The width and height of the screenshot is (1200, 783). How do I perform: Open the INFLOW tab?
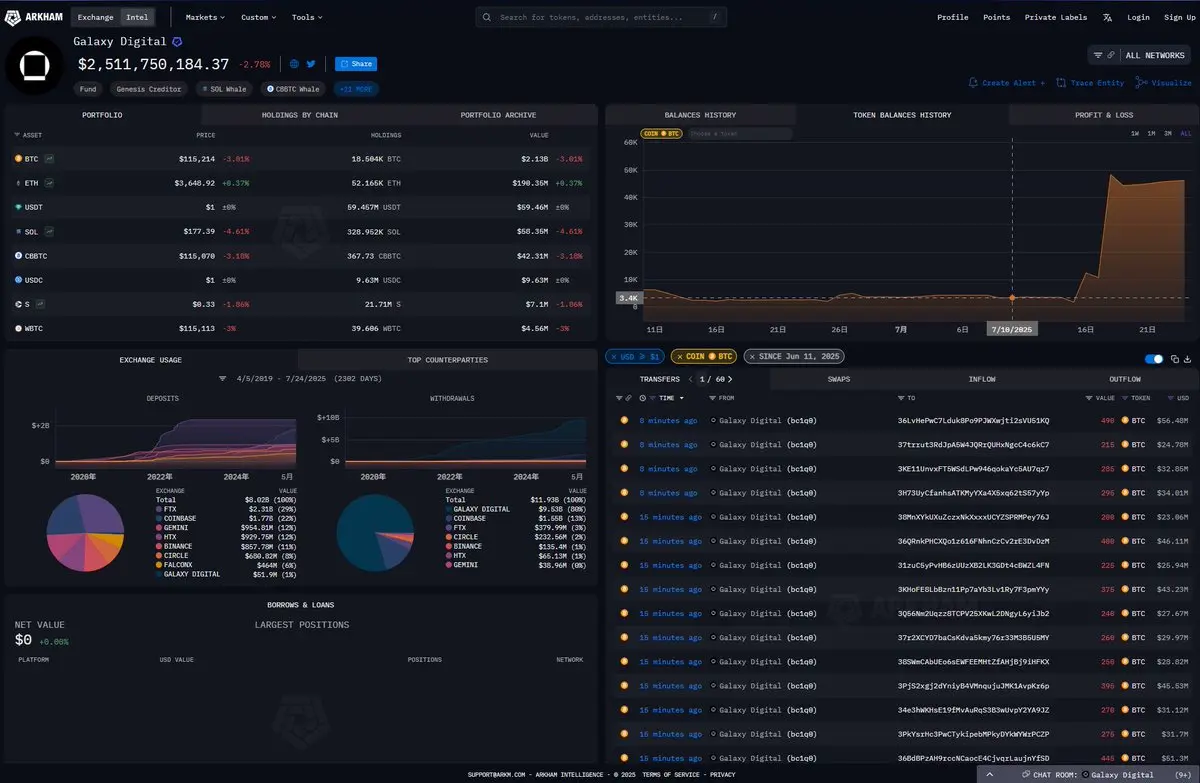[982, 379]
